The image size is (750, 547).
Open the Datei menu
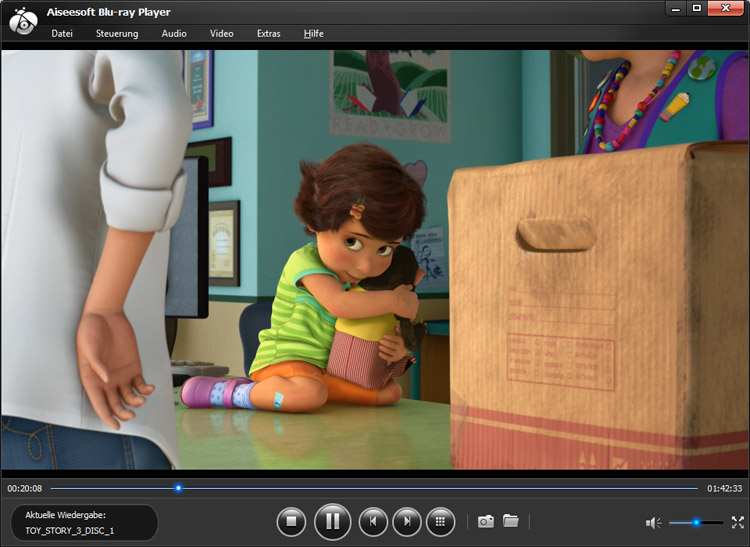[62, 34]
